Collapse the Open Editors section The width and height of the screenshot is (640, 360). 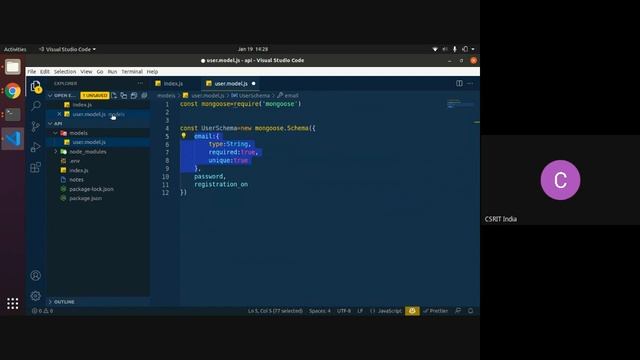coord(50,96)
